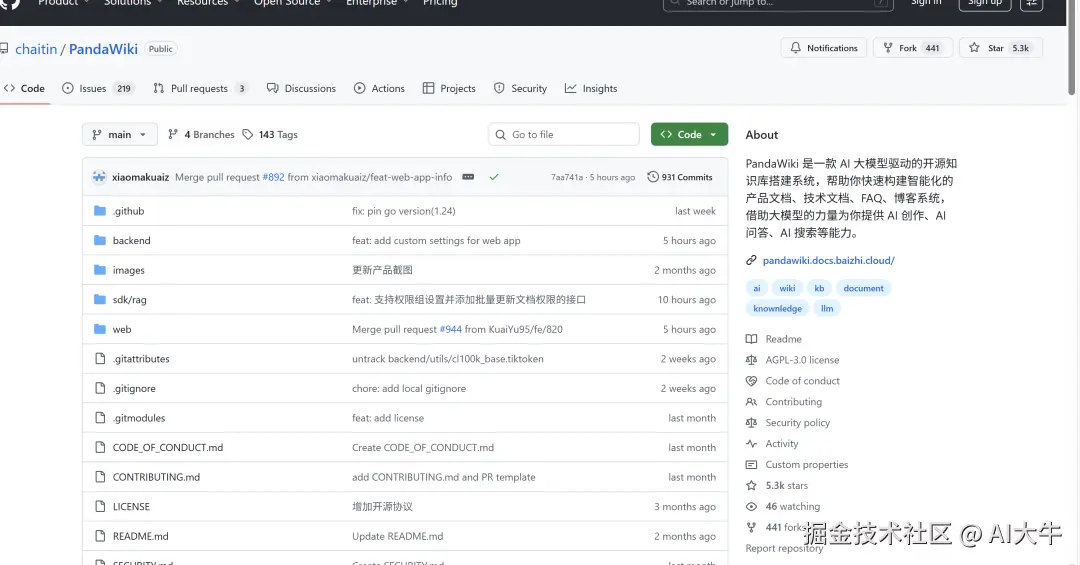Click the CONTRIBUTING.md file icon
The image size is (1080, 565).
coord(100,477)
